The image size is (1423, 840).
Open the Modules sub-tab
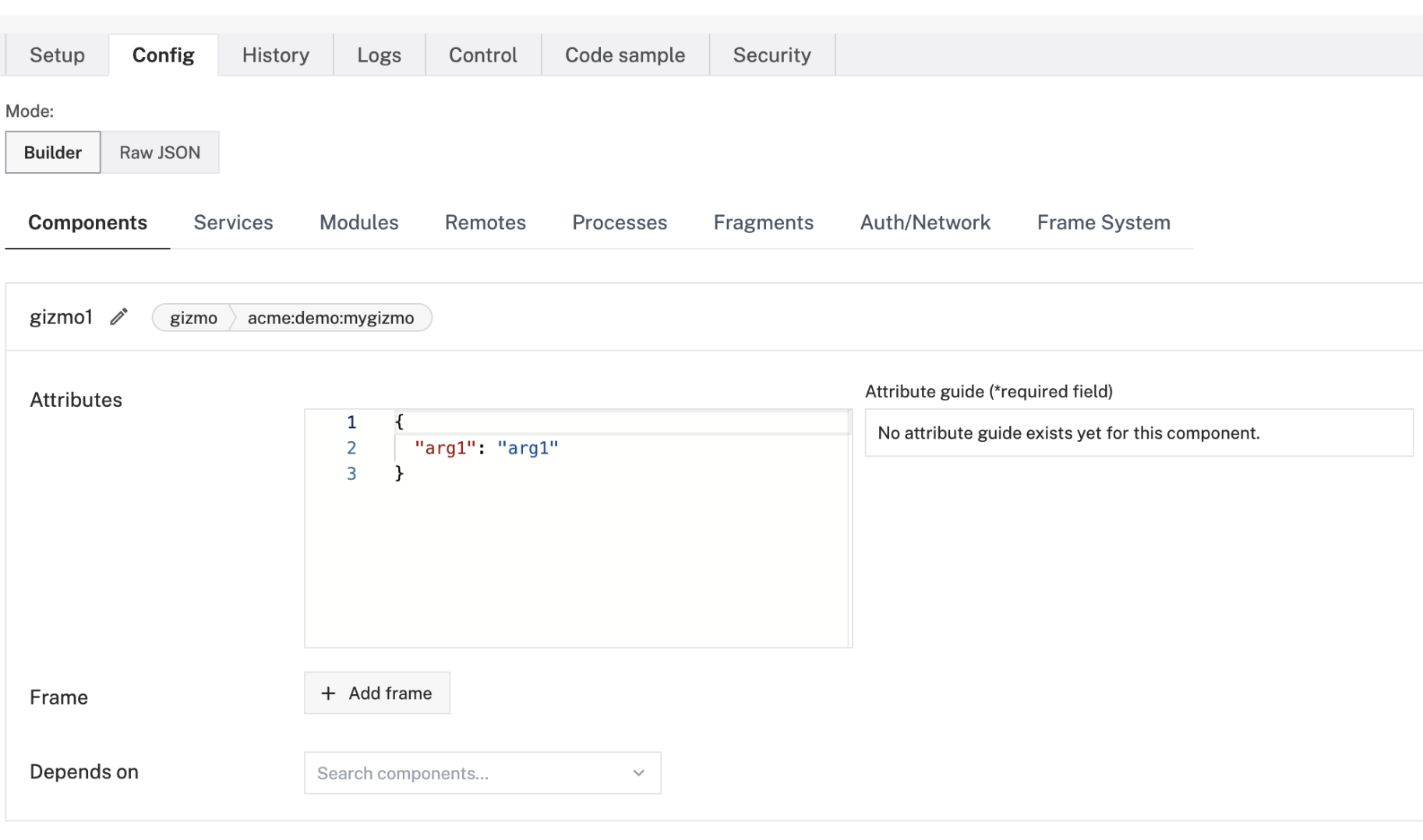359,223
